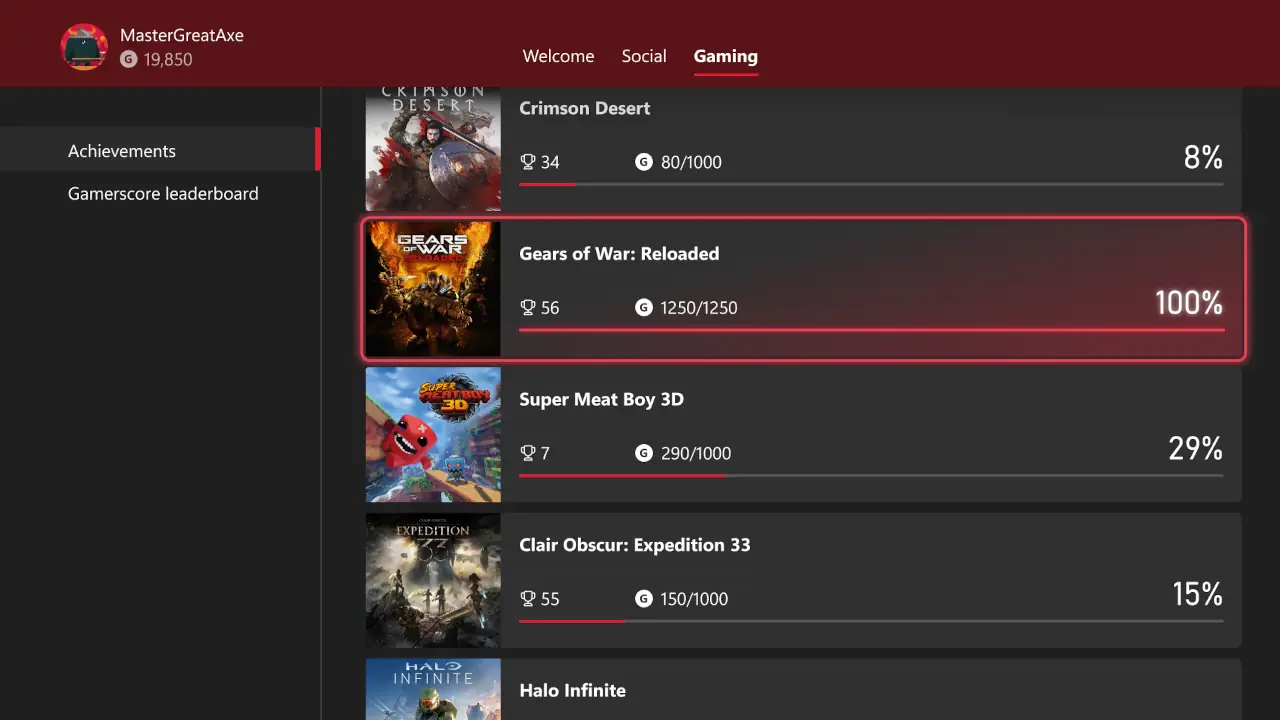Image resolution: width=1280 pixels, height=720 pixels.
Task: Open the Super Meat Boy 3D cover art
Action: (x=433, y=435)
